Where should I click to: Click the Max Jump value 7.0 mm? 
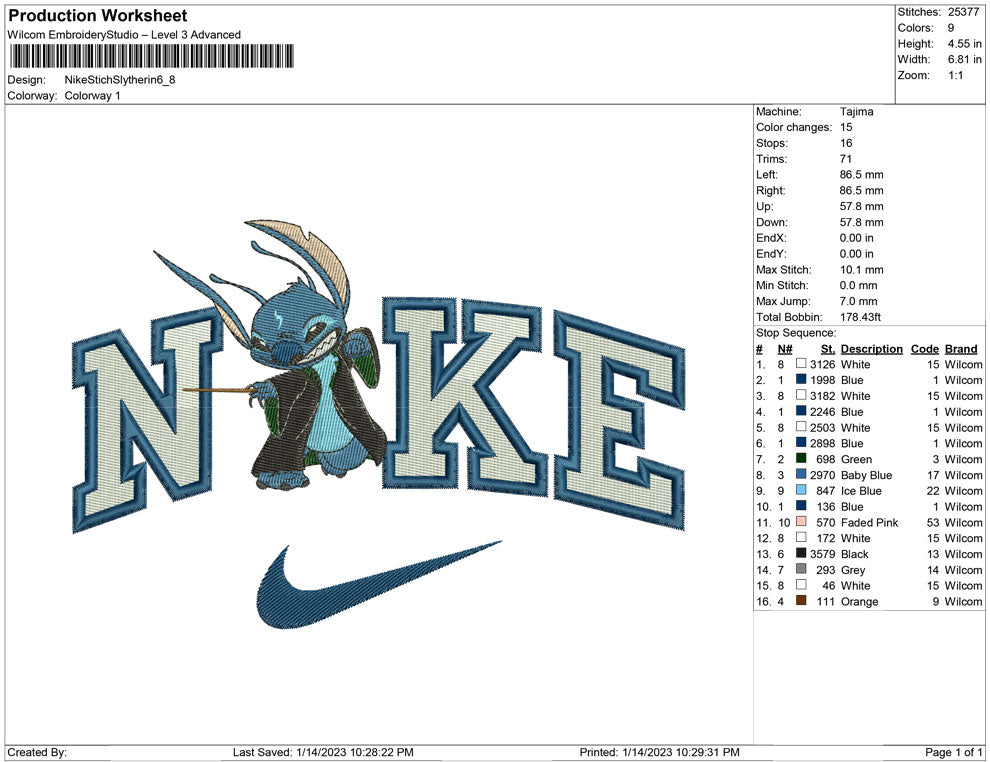858,301
